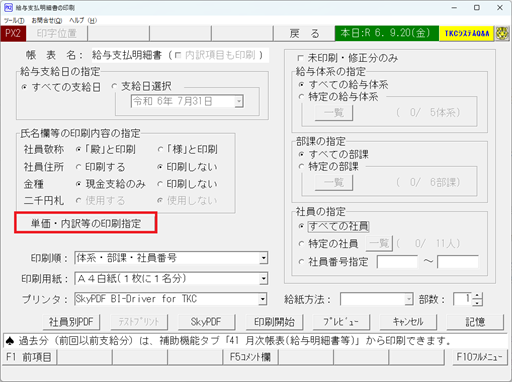Screen dimensions: 512x382
Task: Click プレビュー button
Action: (x=341, y=322)
